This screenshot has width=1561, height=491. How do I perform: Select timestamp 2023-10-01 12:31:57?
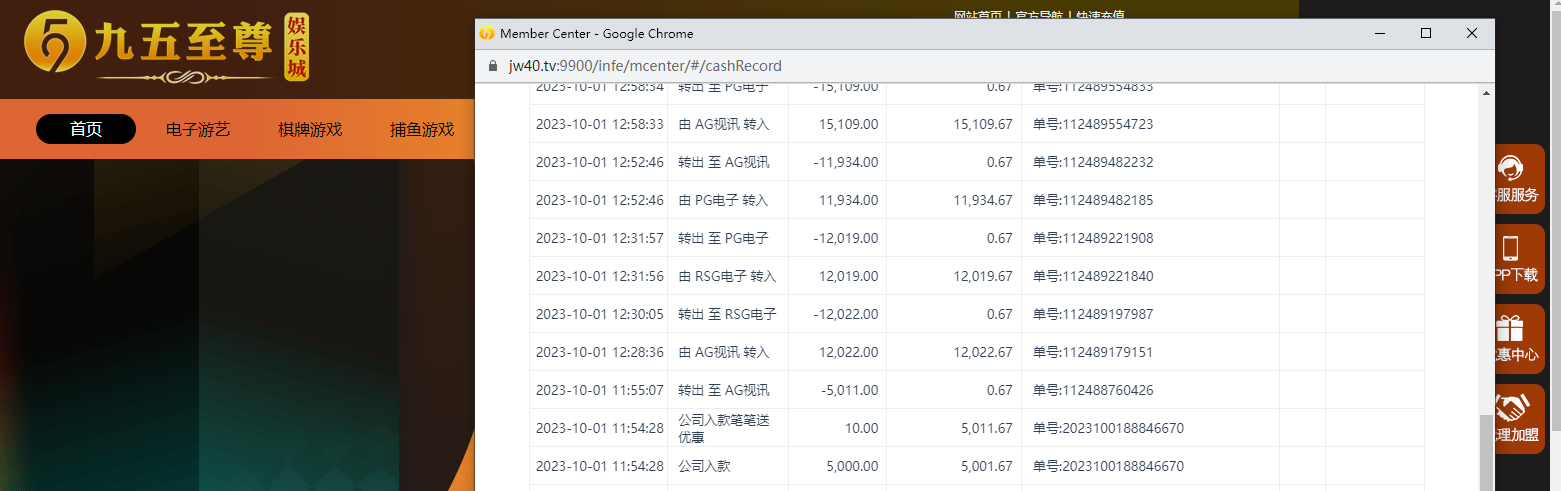point(600,238)
